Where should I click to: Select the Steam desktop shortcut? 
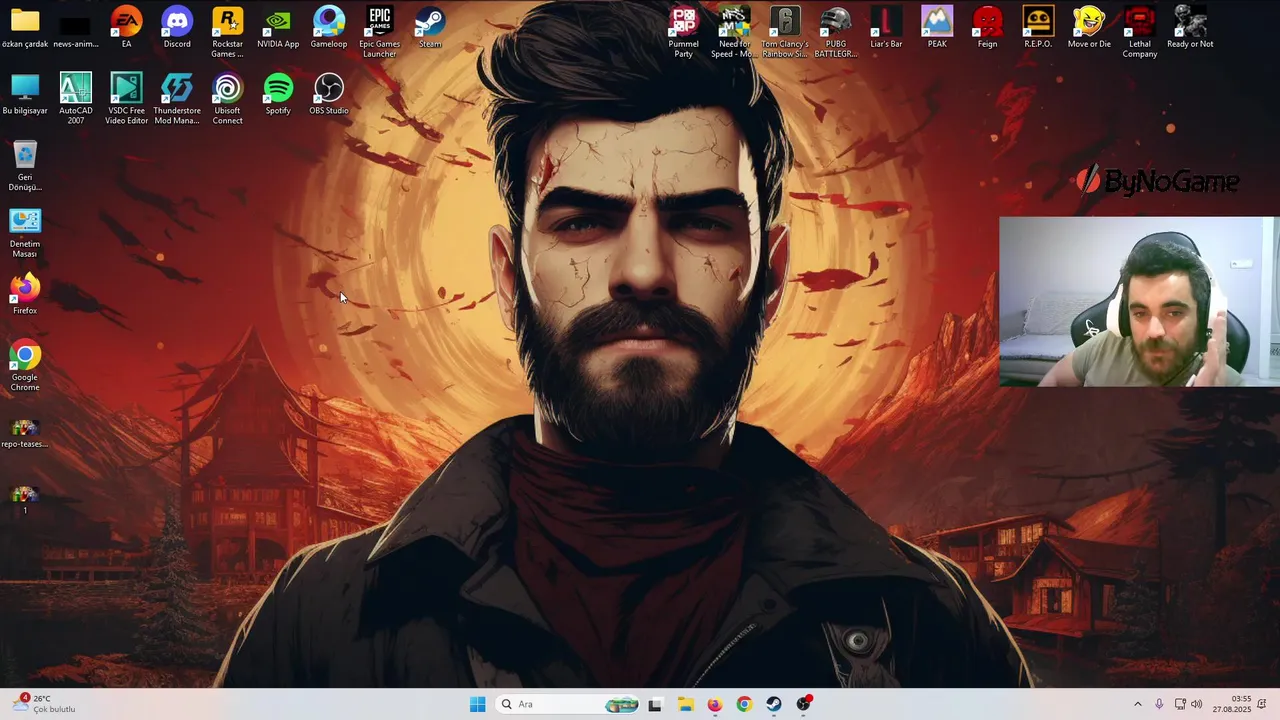pos(430,28)
